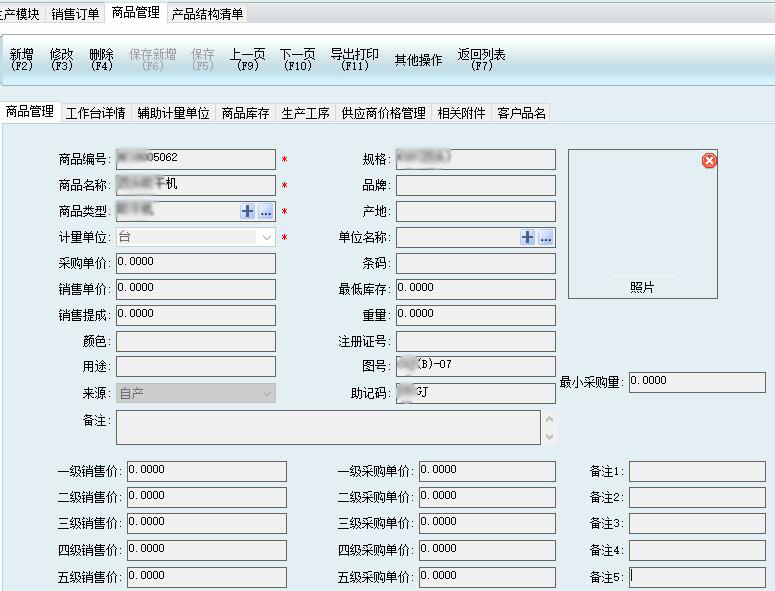This screenshot has width=775, height=591.
Task: Switch to the 商品库存 tab
Action: pyautogui.click(x=245, y=113)
